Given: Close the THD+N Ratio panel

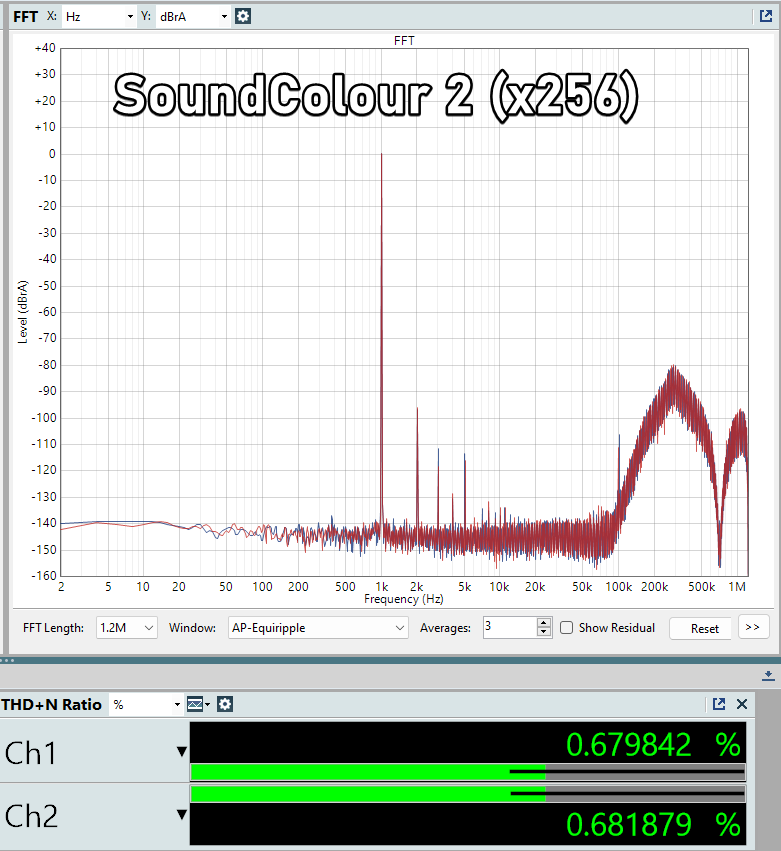Looking at the screenshot, I should pyautogui.click(x=742, y=704).
